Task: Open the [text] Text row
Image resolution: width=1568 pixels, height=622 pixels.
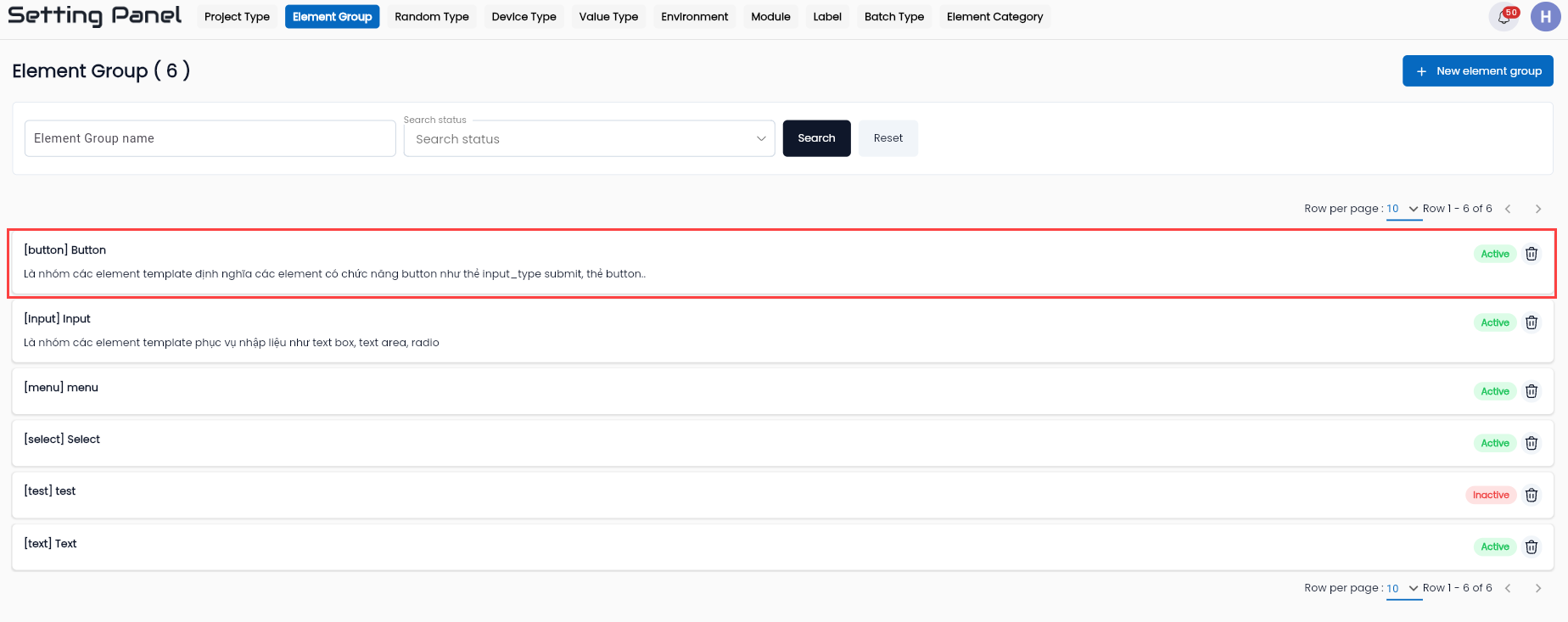Action: [782, 546]
